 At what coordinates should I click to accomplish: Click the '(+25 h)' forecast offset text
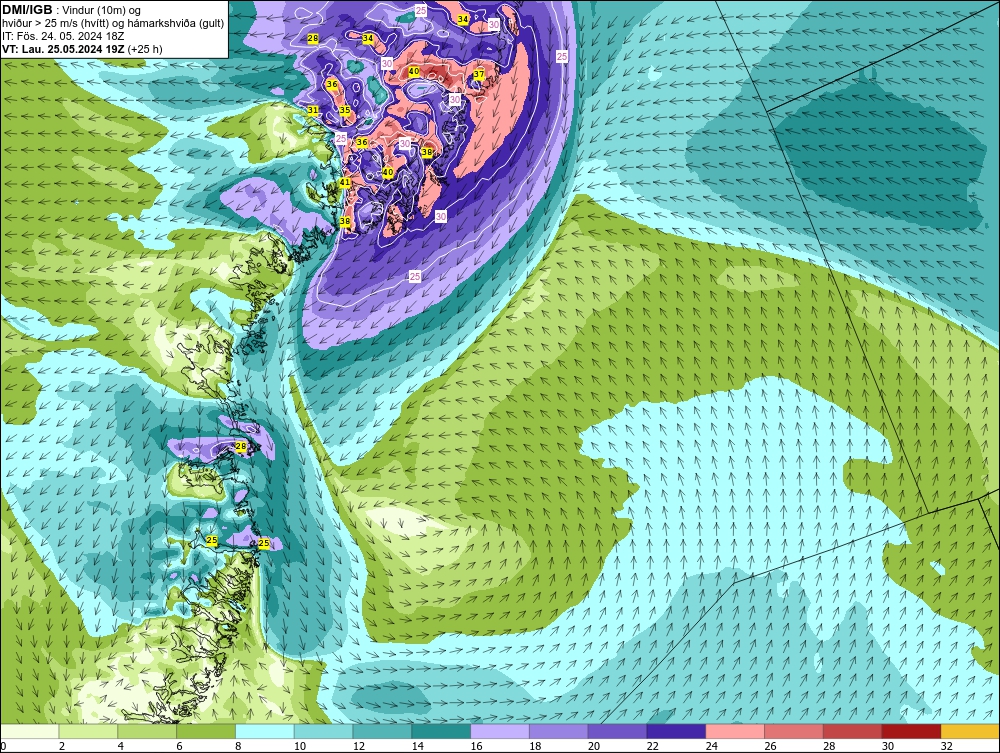click(145, 49)
